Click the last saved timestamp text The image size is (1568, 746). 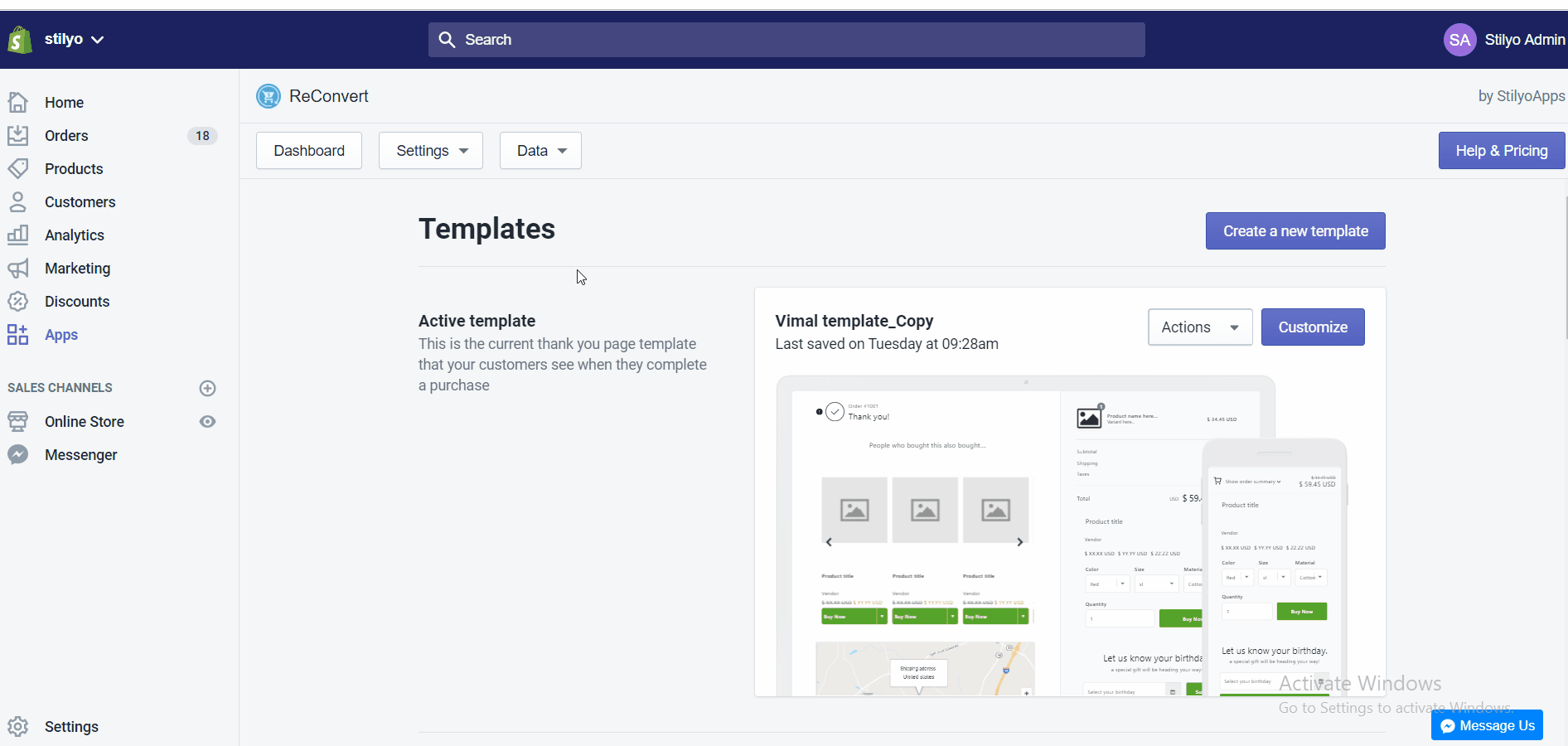pyautogui.click(x=887, y=344)
